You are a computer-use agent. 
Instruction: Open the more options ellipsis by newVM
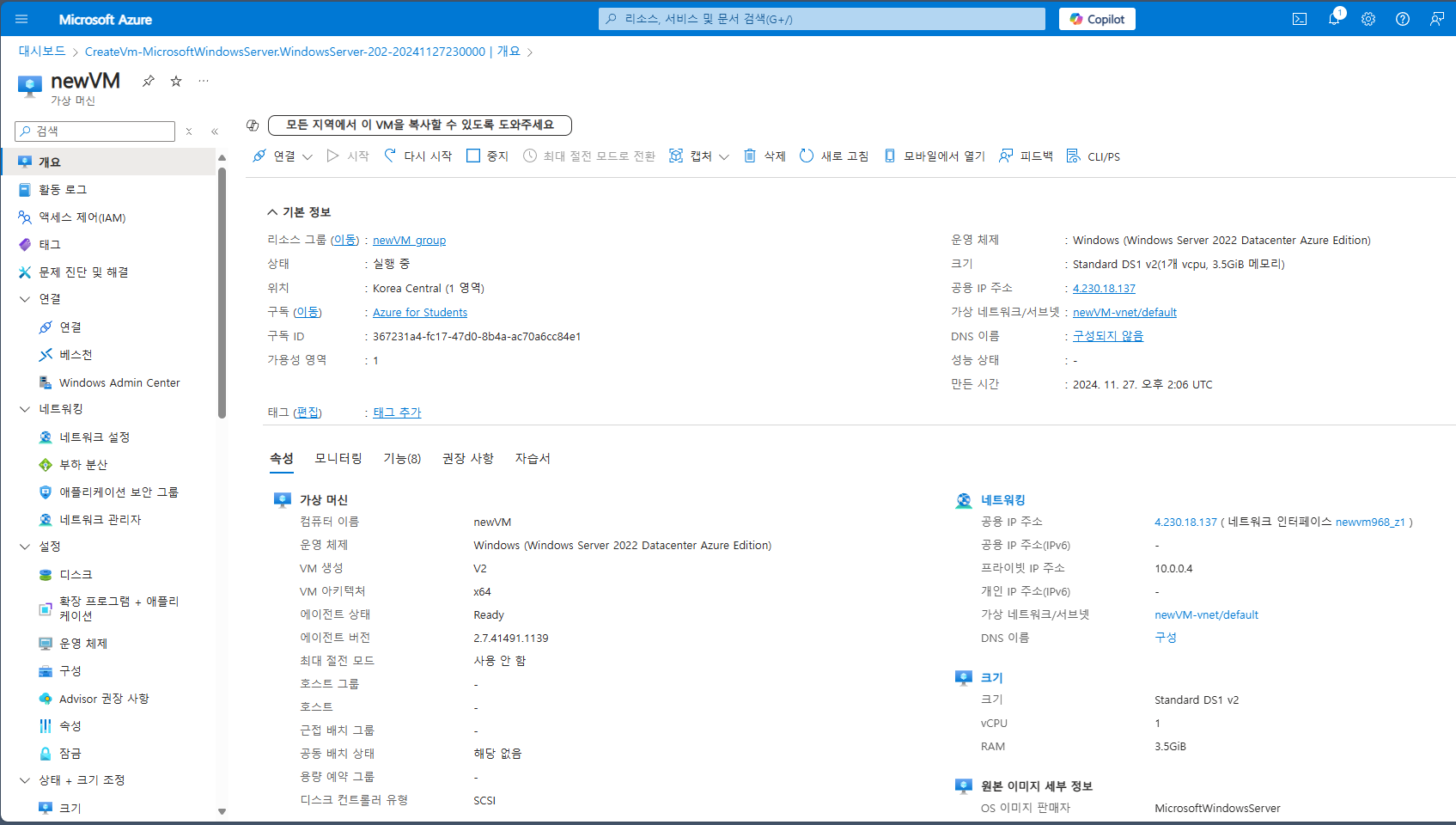204,81
